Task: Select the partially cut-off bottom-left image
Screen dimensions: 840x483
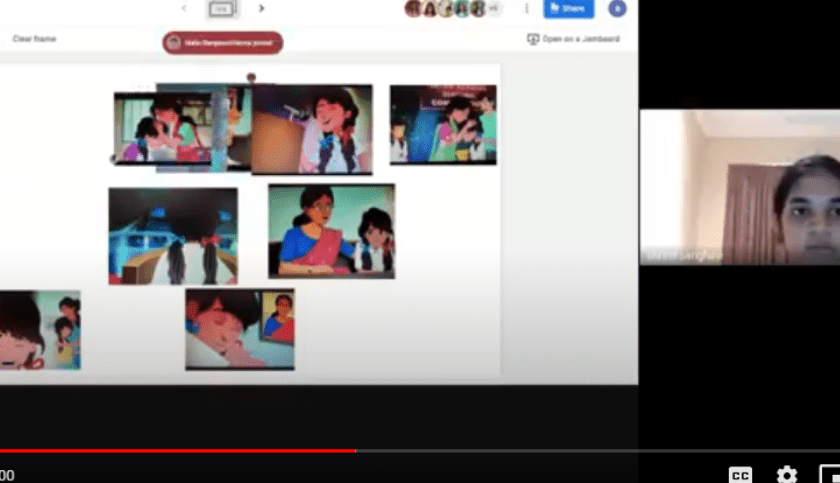Action: pyautogui.click(x=40, y=330)
